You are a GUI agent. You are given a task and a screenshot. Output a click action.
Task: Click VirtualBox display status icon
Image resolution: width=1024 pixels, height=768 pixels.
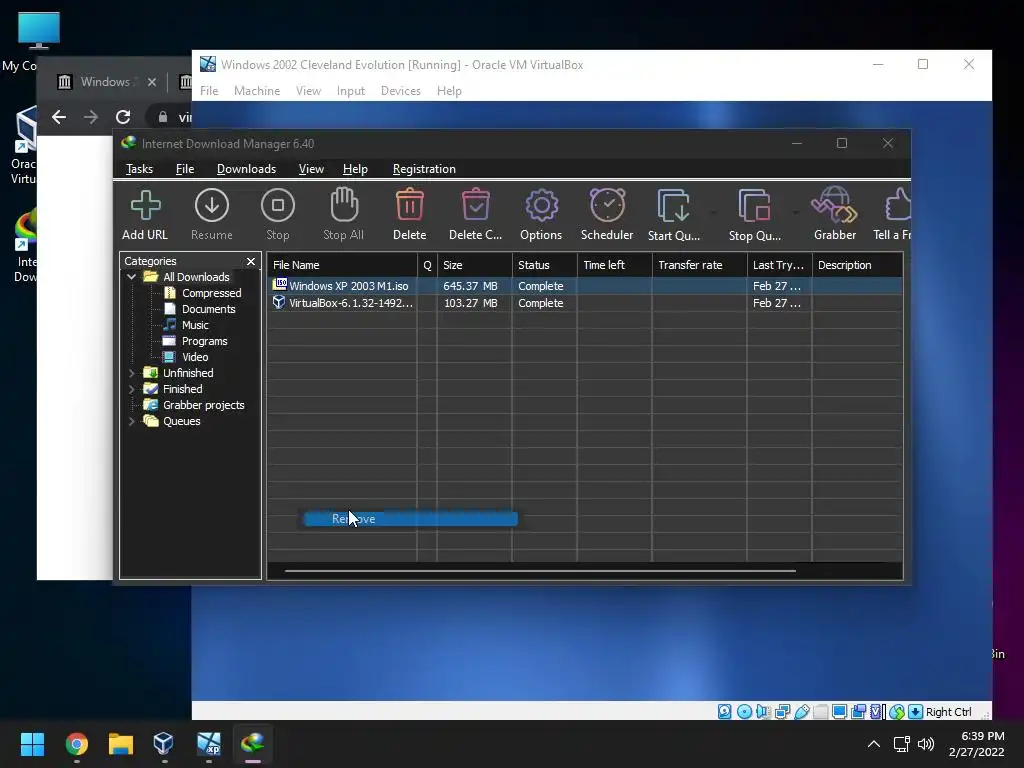[840, 712]
